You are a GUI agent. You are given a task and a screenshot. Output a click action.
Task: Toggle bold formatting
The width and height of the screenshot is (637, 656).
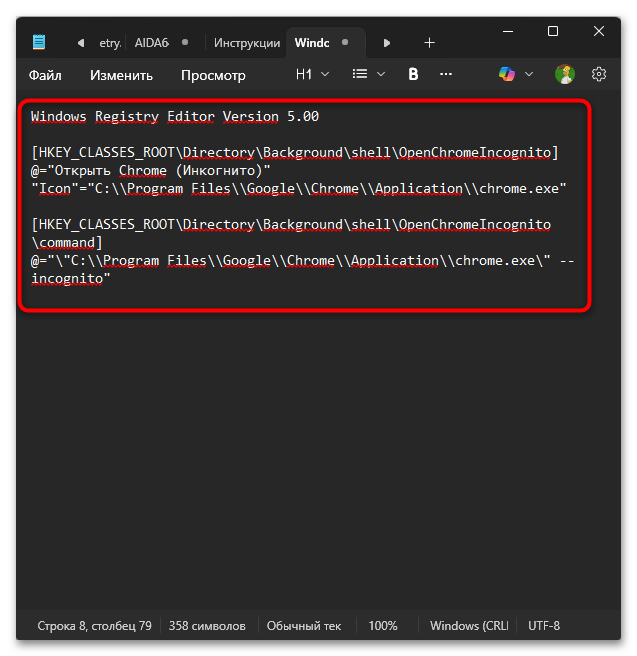pos(413,74)
